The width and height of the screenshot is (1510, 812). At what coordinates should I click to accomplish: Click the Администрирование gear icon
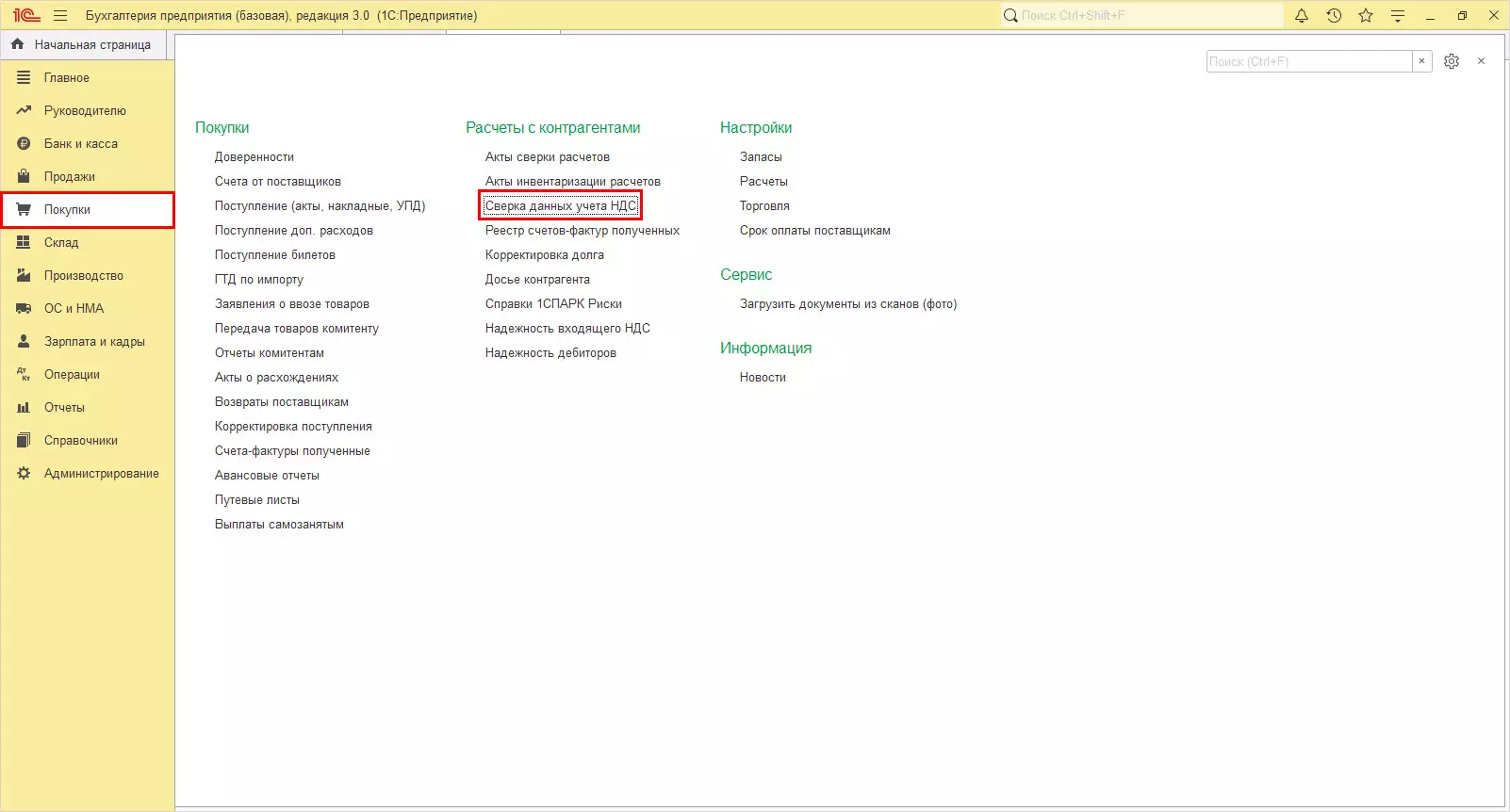[24, 474]
